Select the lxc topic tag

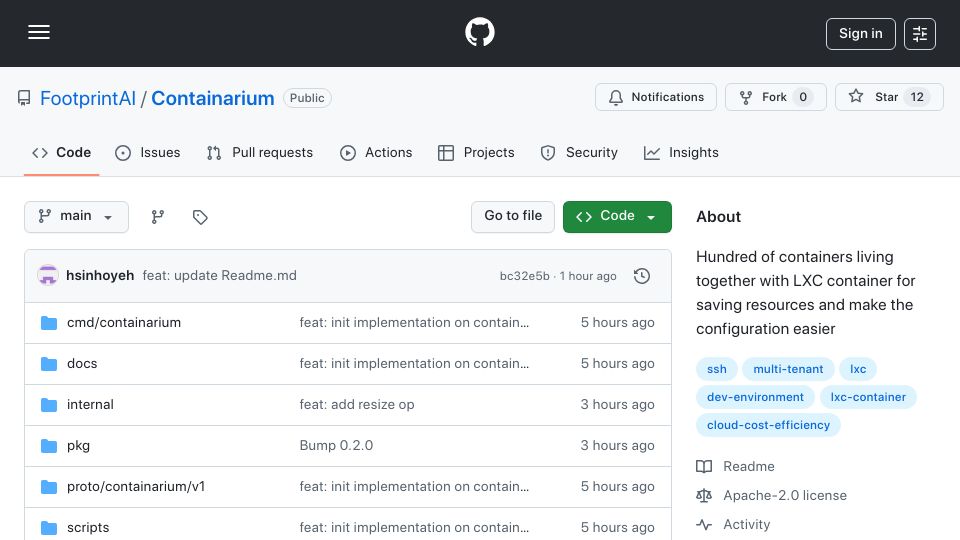(x=858, y=369)
